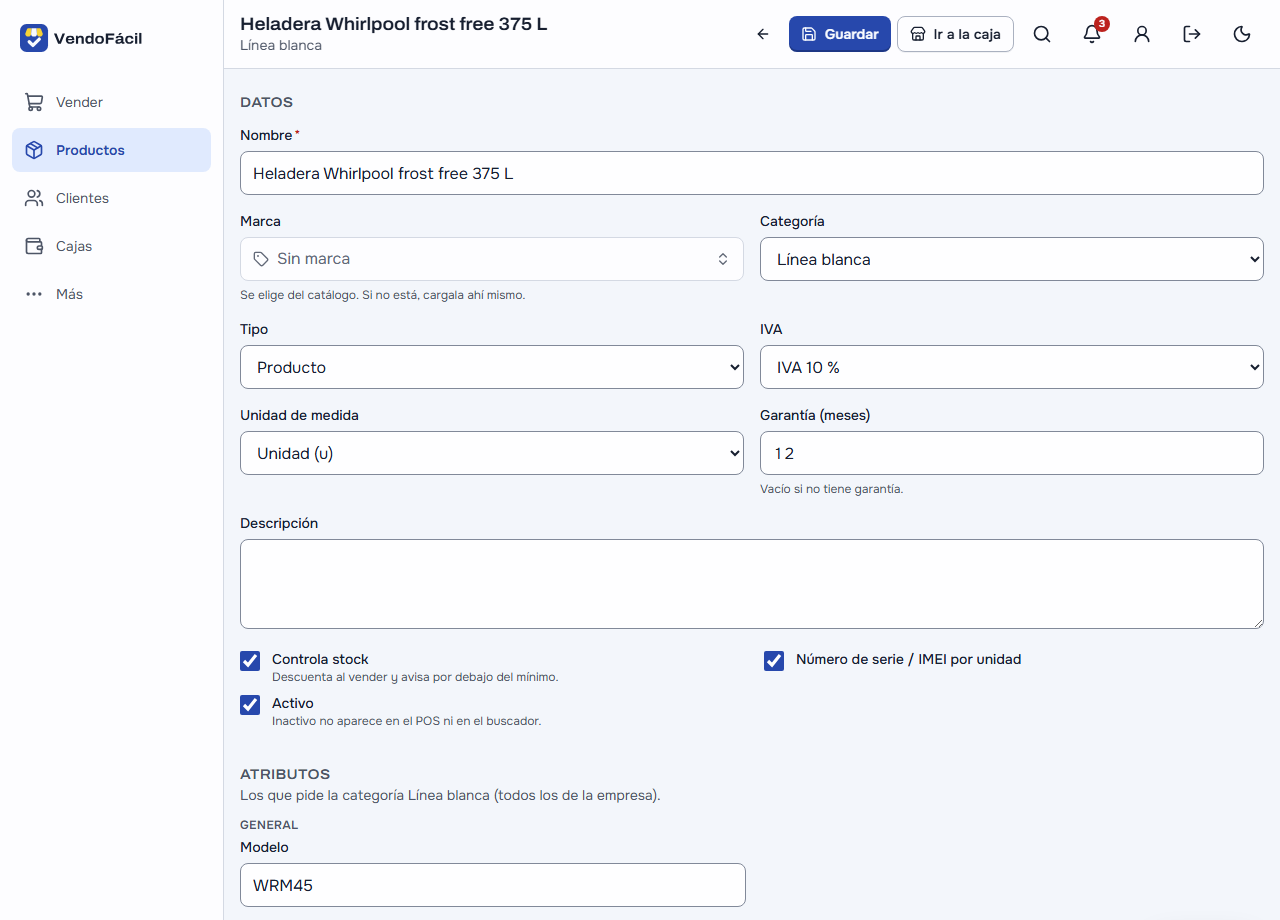Click the Garantía (meses) field
This screenshot has height=920, width=1280.
click(x=1012, y=453)
